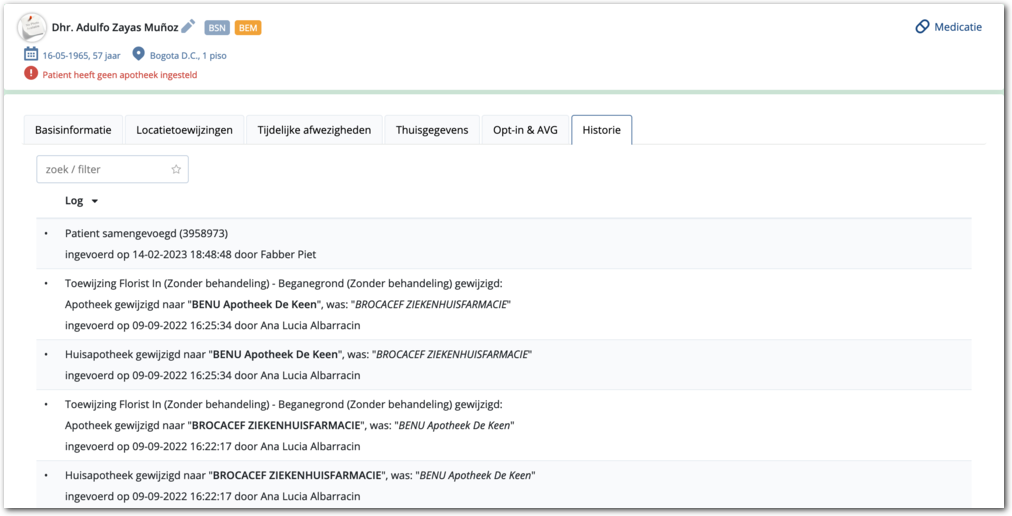The width and height of the screenshot is (1012, 516).
Task: Open the Opt-in & AVG tab
Action: pyautogui.click(x=525, y=130)
